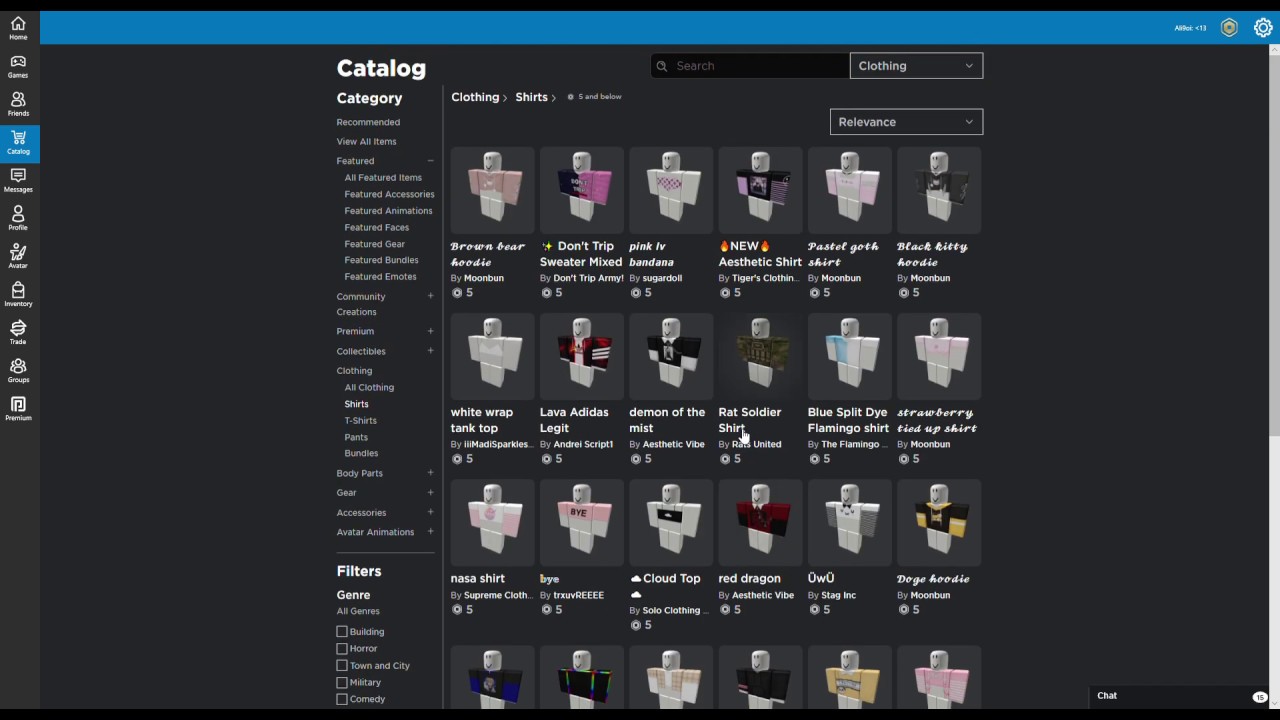Open the Don't Trip Sweater Mixed thumbnail

(582, 190)
